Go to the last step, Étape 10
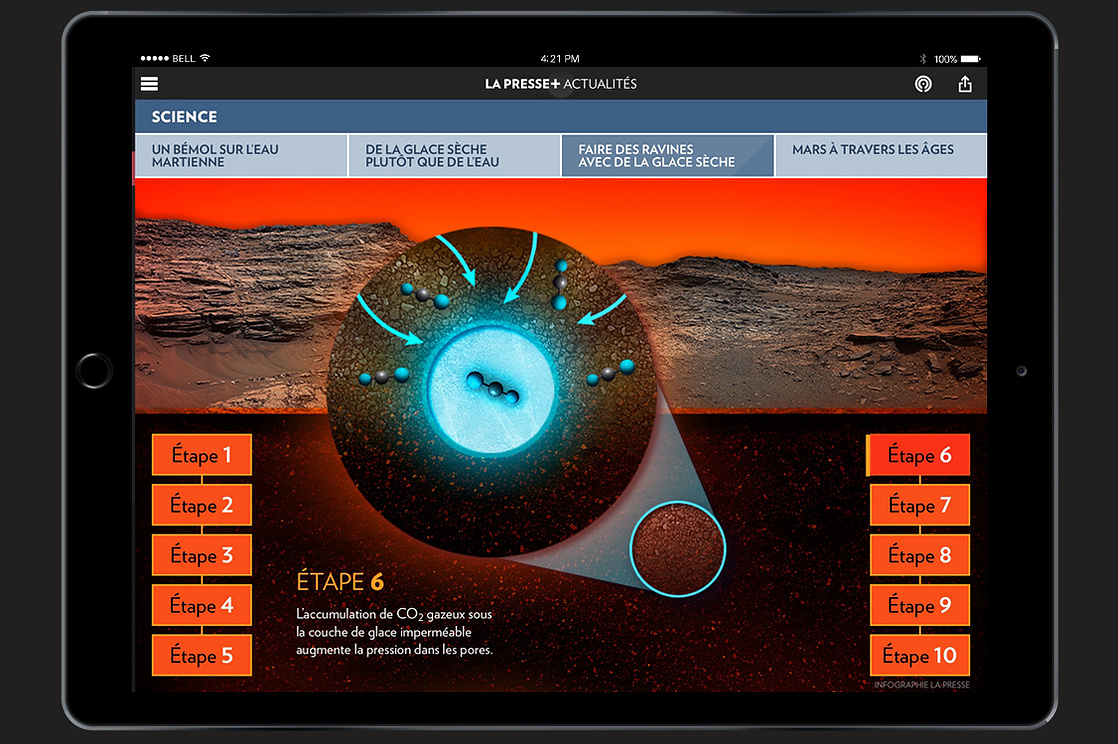1118x744 pixels. coord(920,655)
